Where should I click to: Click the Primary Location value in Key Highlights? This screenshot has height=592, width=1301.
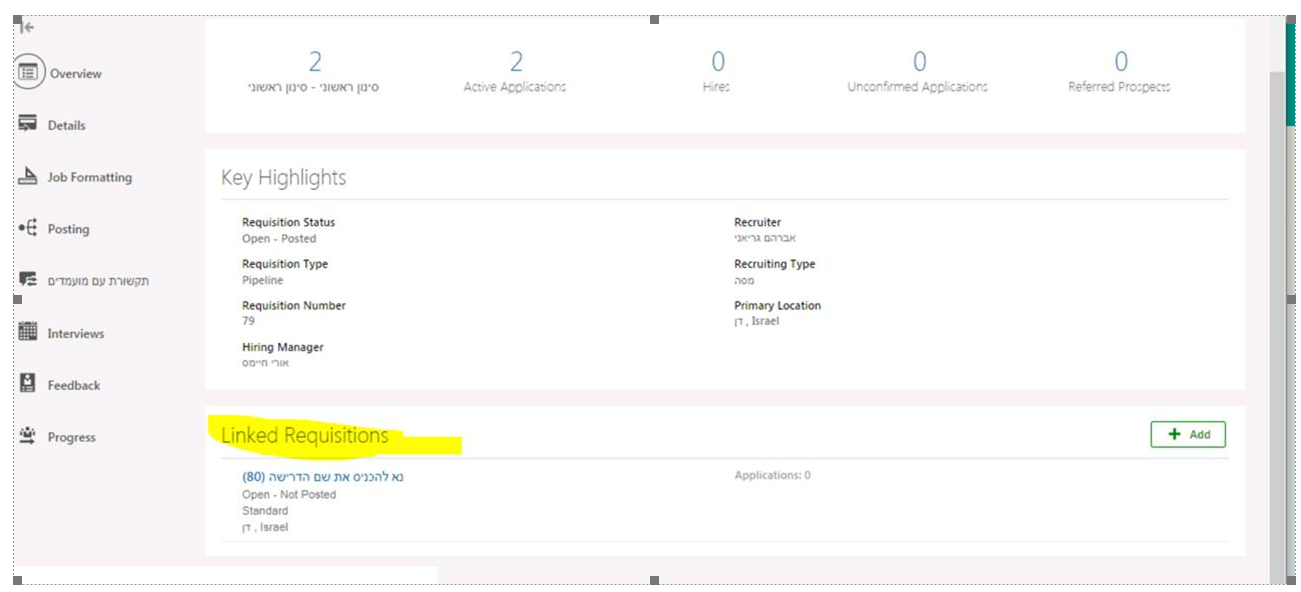click(x=757, y=322)
